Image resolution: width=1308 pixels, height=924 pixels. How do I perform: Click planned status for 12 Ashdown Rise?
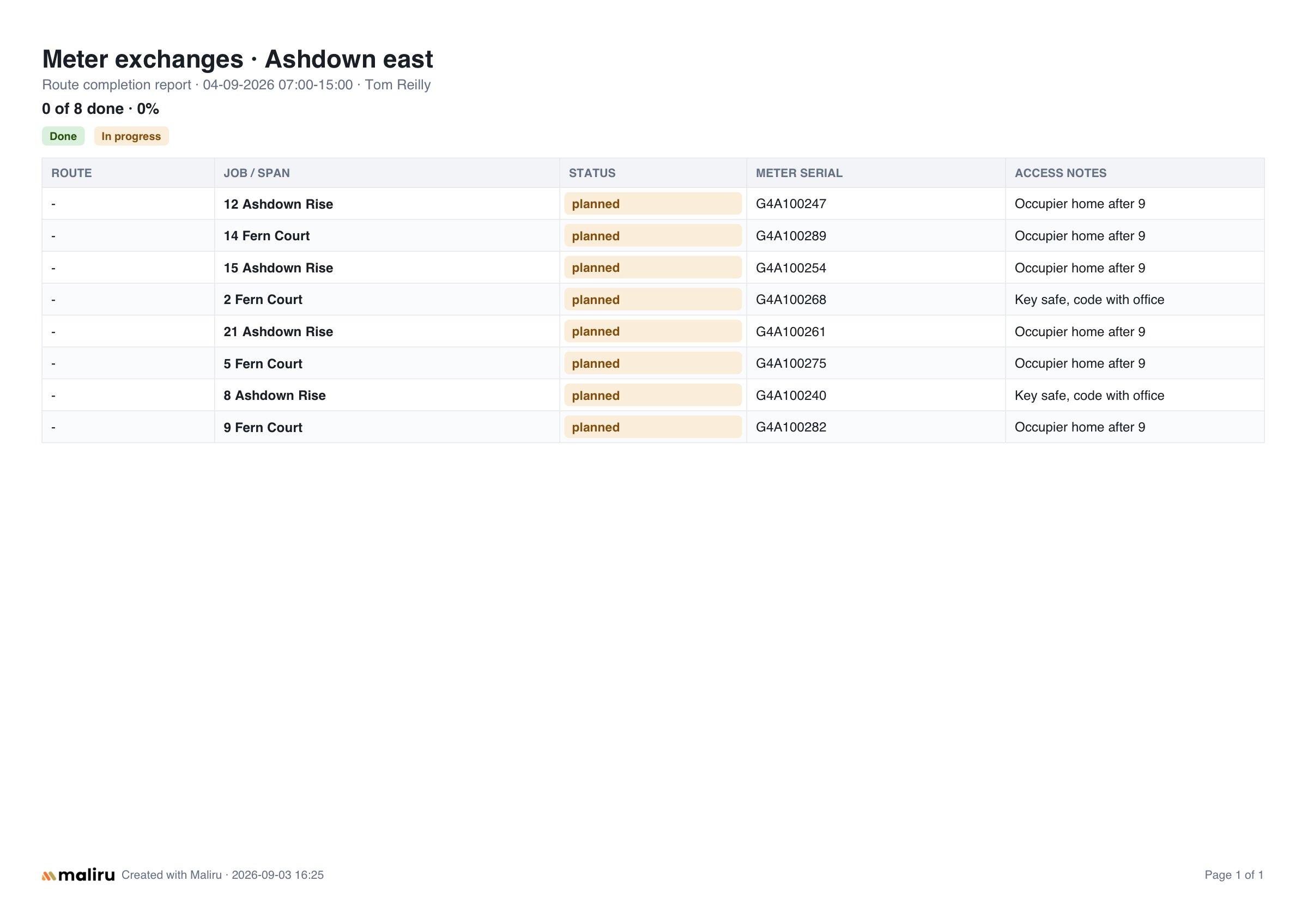pyautogui.click(x=653, y=204)
